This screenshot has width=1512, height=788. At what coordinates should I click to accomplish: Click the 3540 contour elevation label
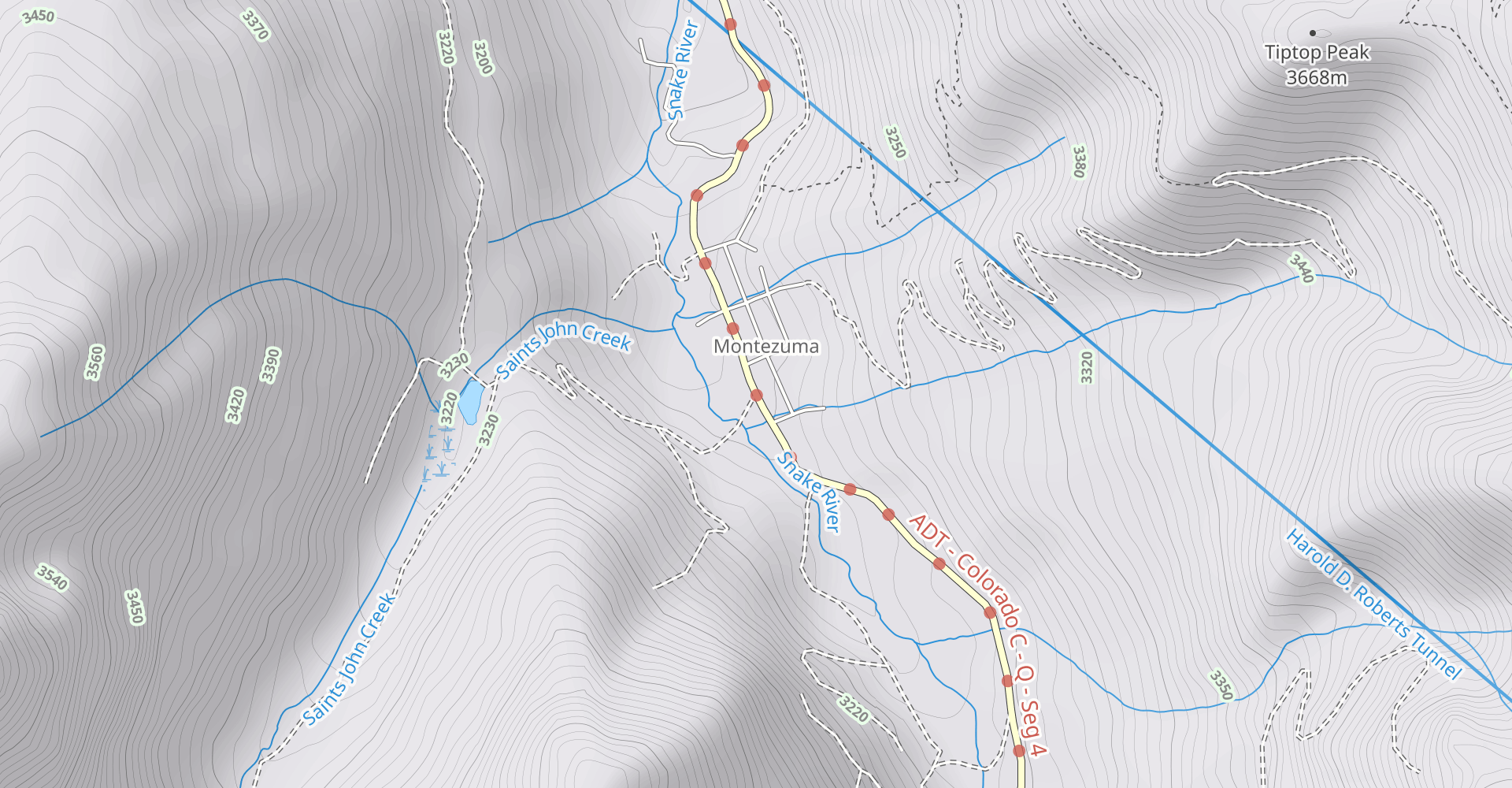tap(53, 578)
